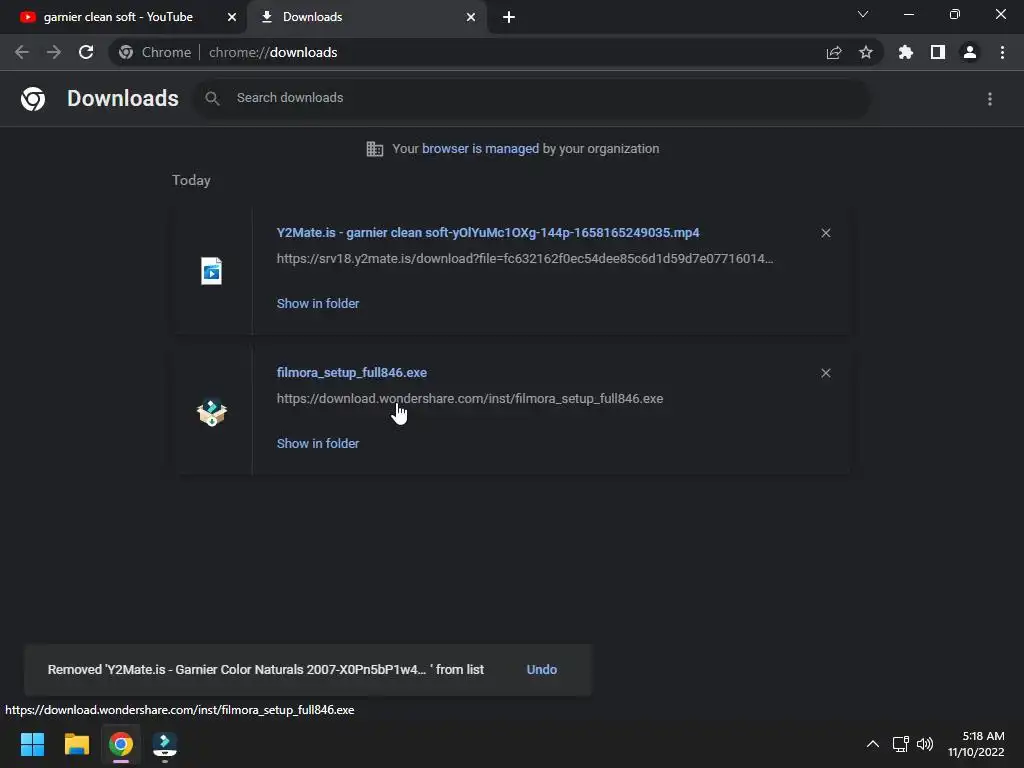Click the srv18.y2mate.is download URL
1024x768 pixels.
pos(524,259)
